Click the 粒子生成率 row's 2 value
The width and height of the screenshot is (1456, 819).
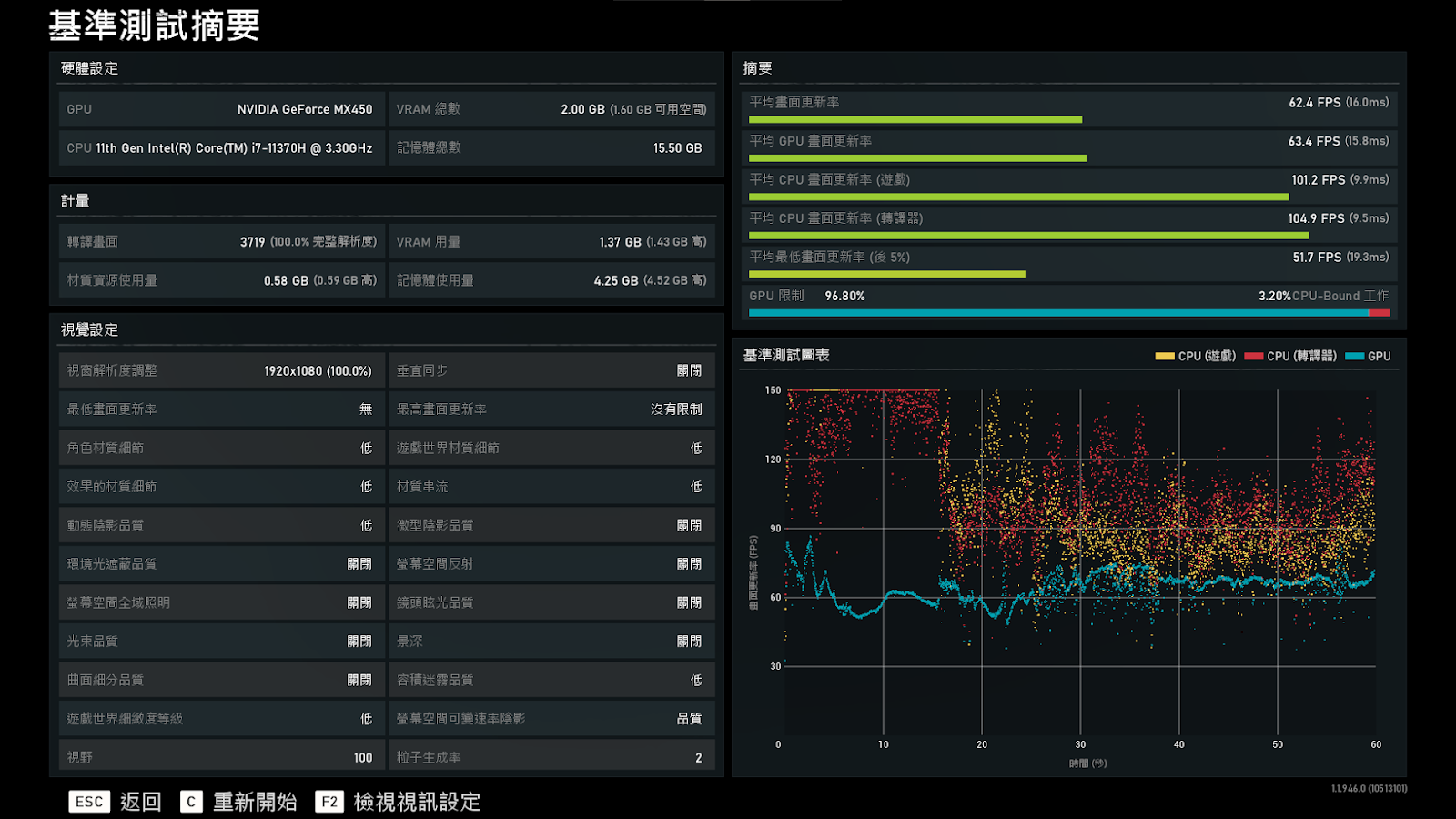(699, 758)
